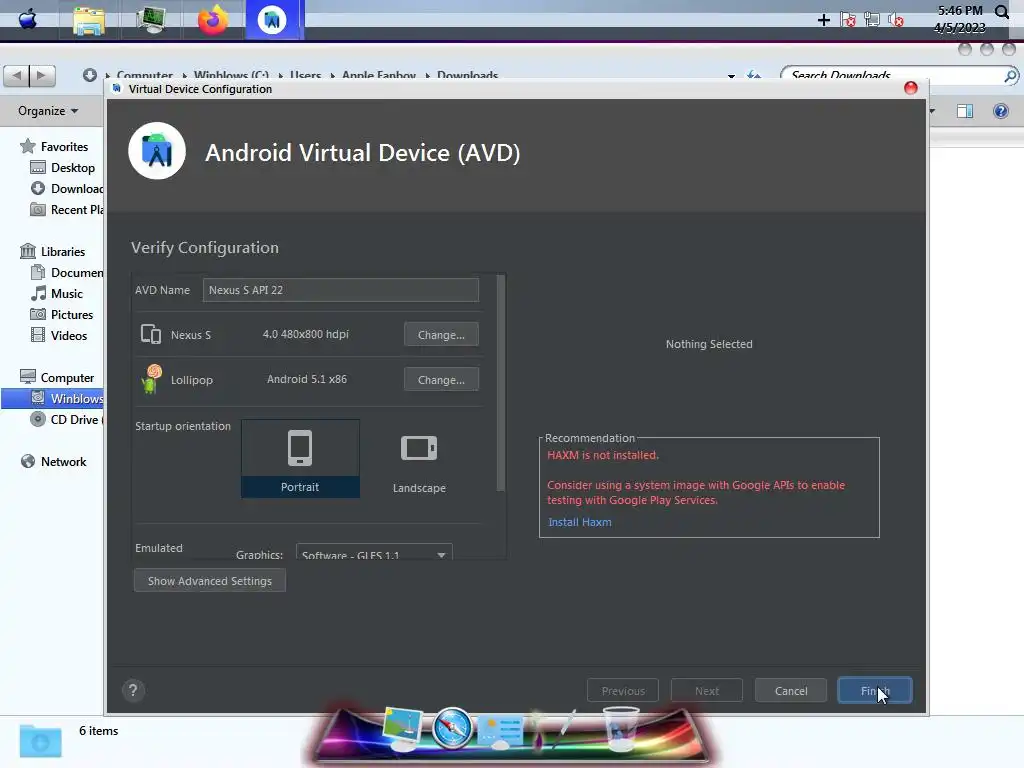
Task: Click the Apple logo in top bar
Action: point(27,20)
